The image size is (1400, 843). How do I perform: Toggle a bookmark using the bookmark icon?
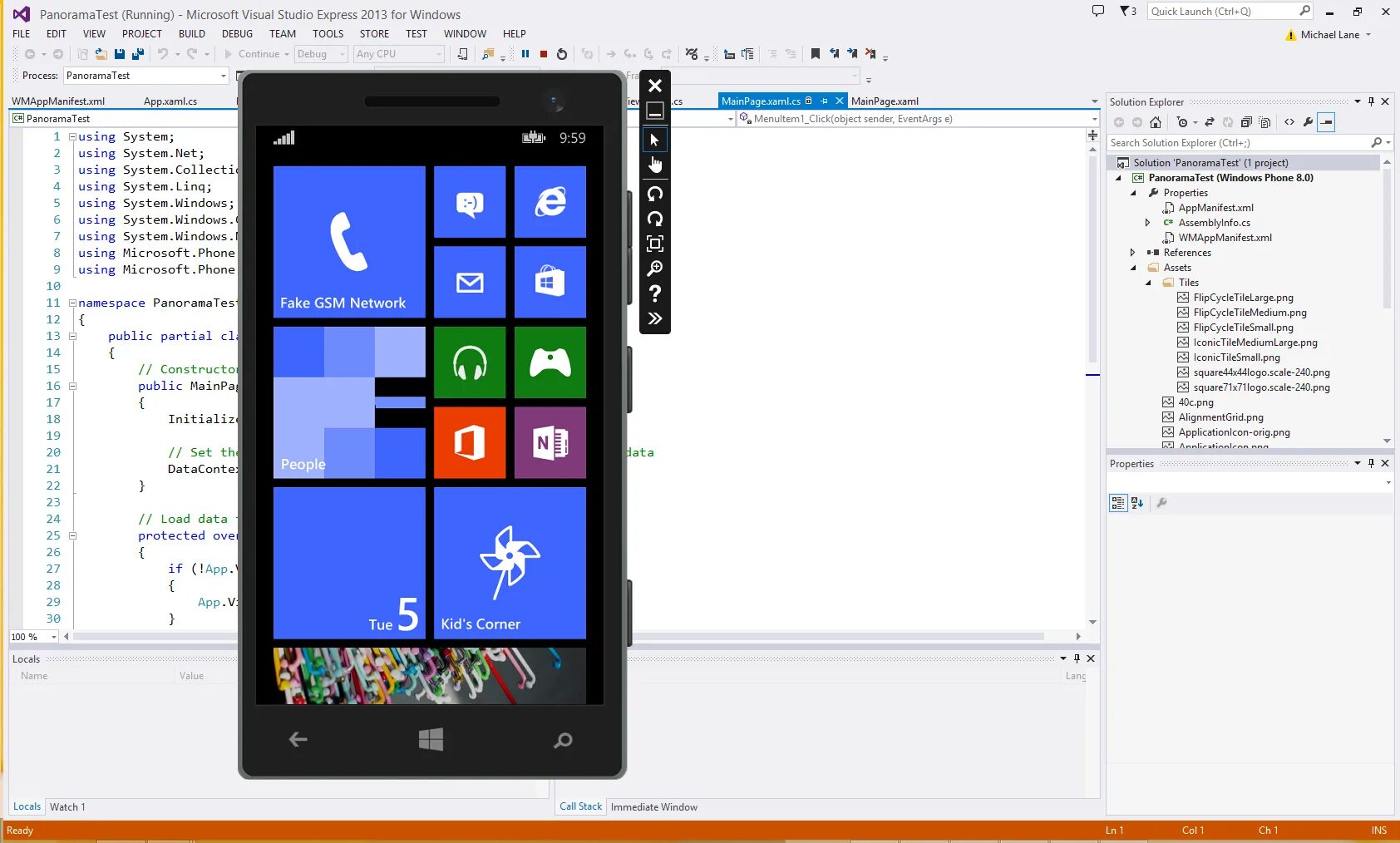click(816, 54)
